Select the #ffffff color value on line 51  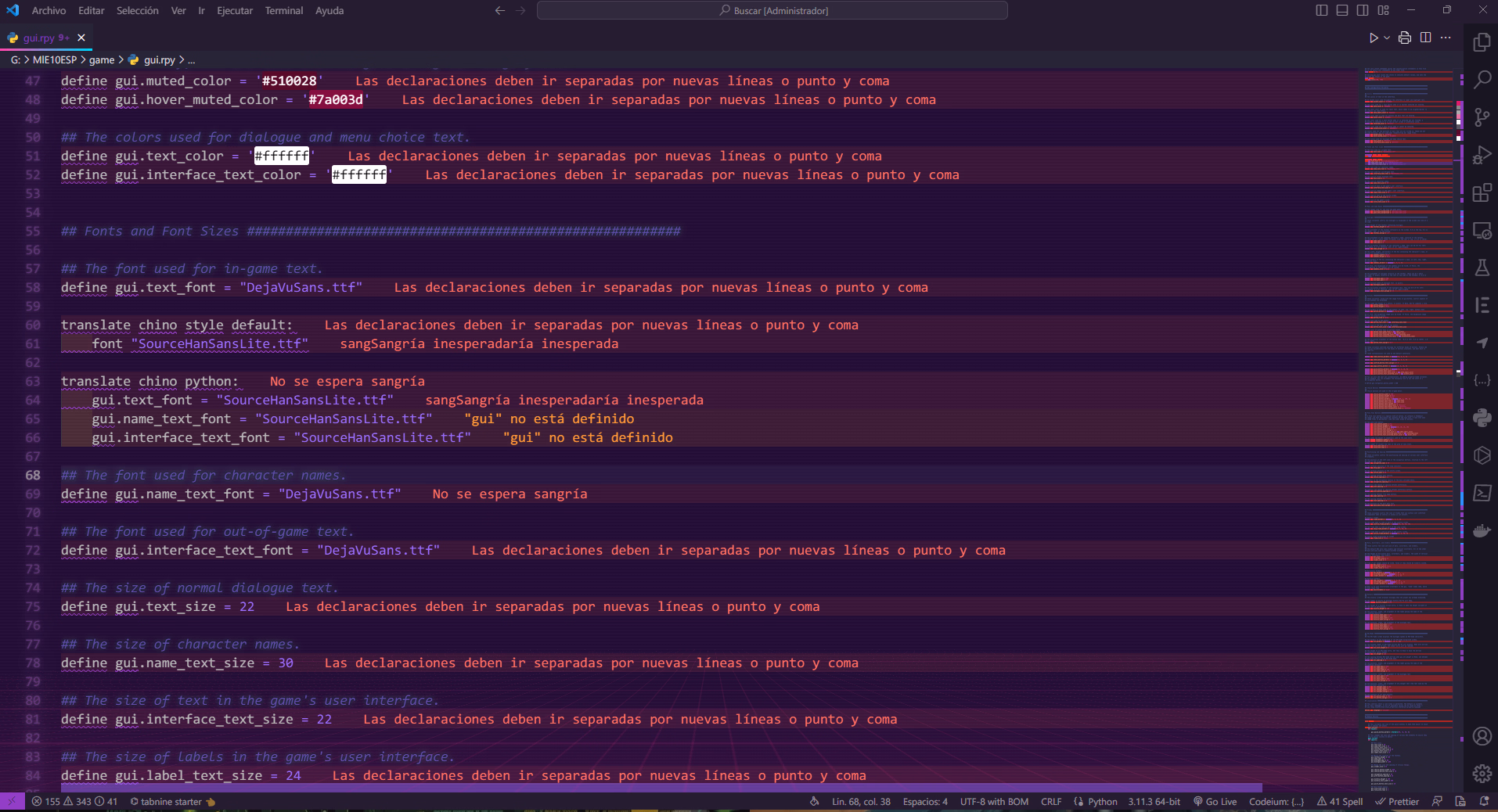coord(280,156)
